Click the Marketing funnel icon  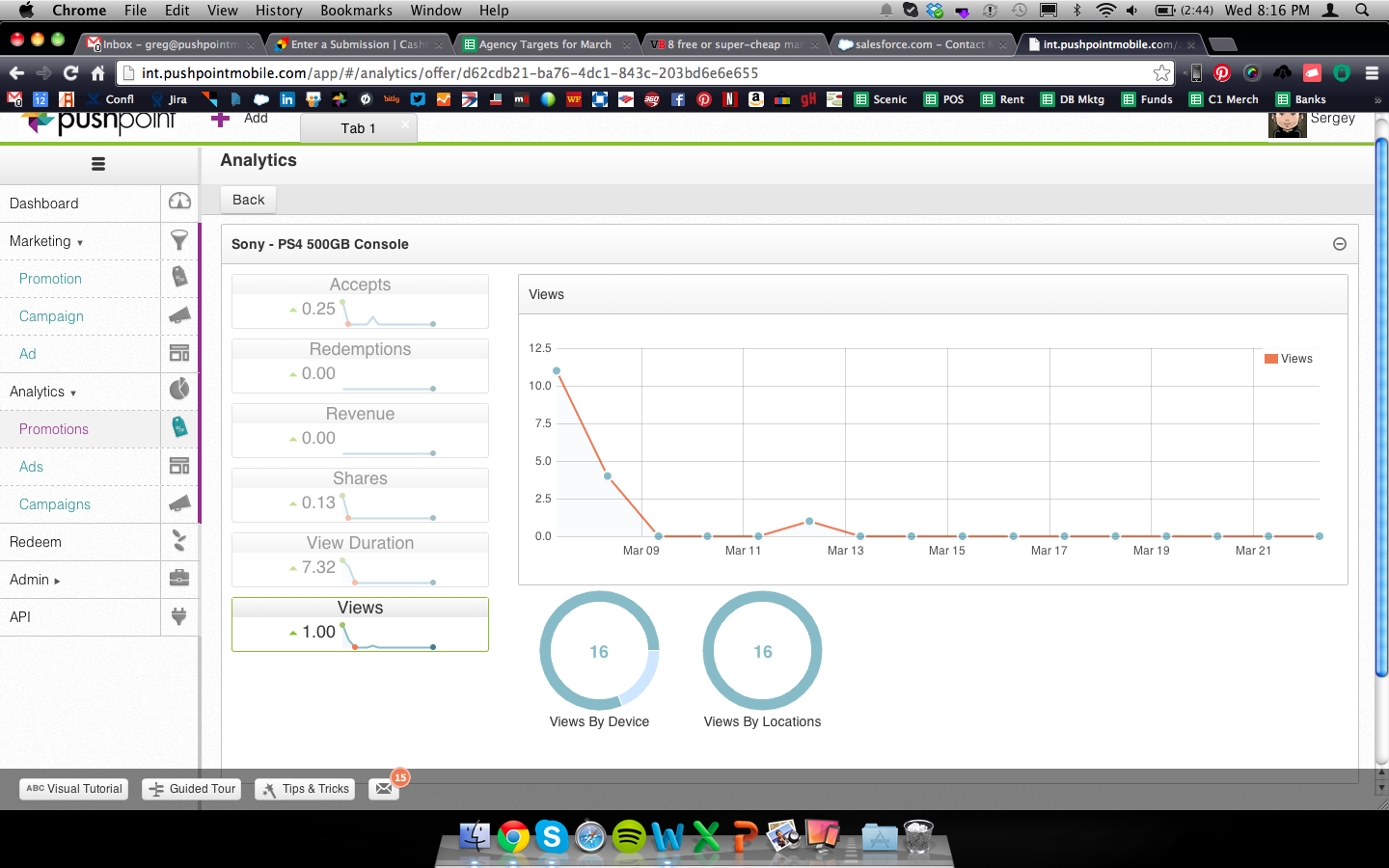179,239
